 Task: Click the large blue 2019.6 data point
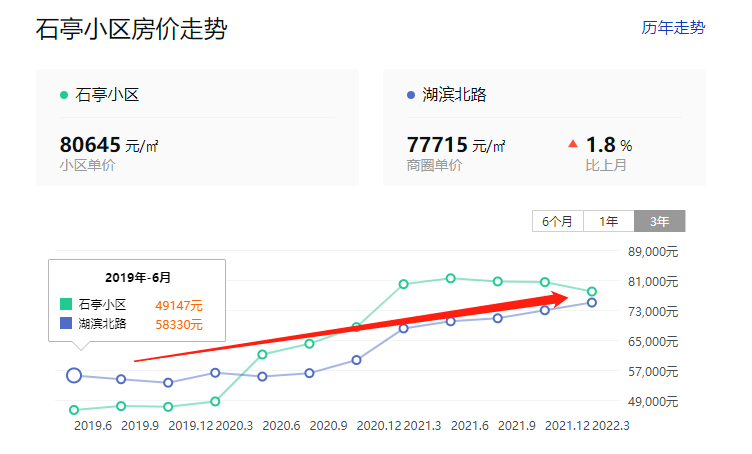[74, 375]
